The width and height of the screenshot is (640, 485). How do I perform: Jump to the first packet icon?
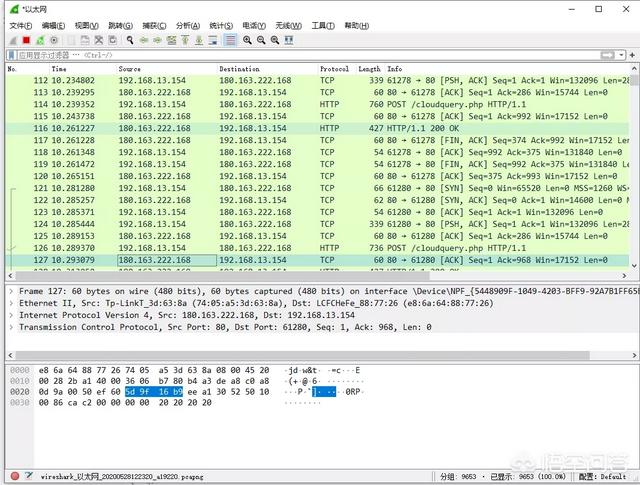(x=185, y=40)
